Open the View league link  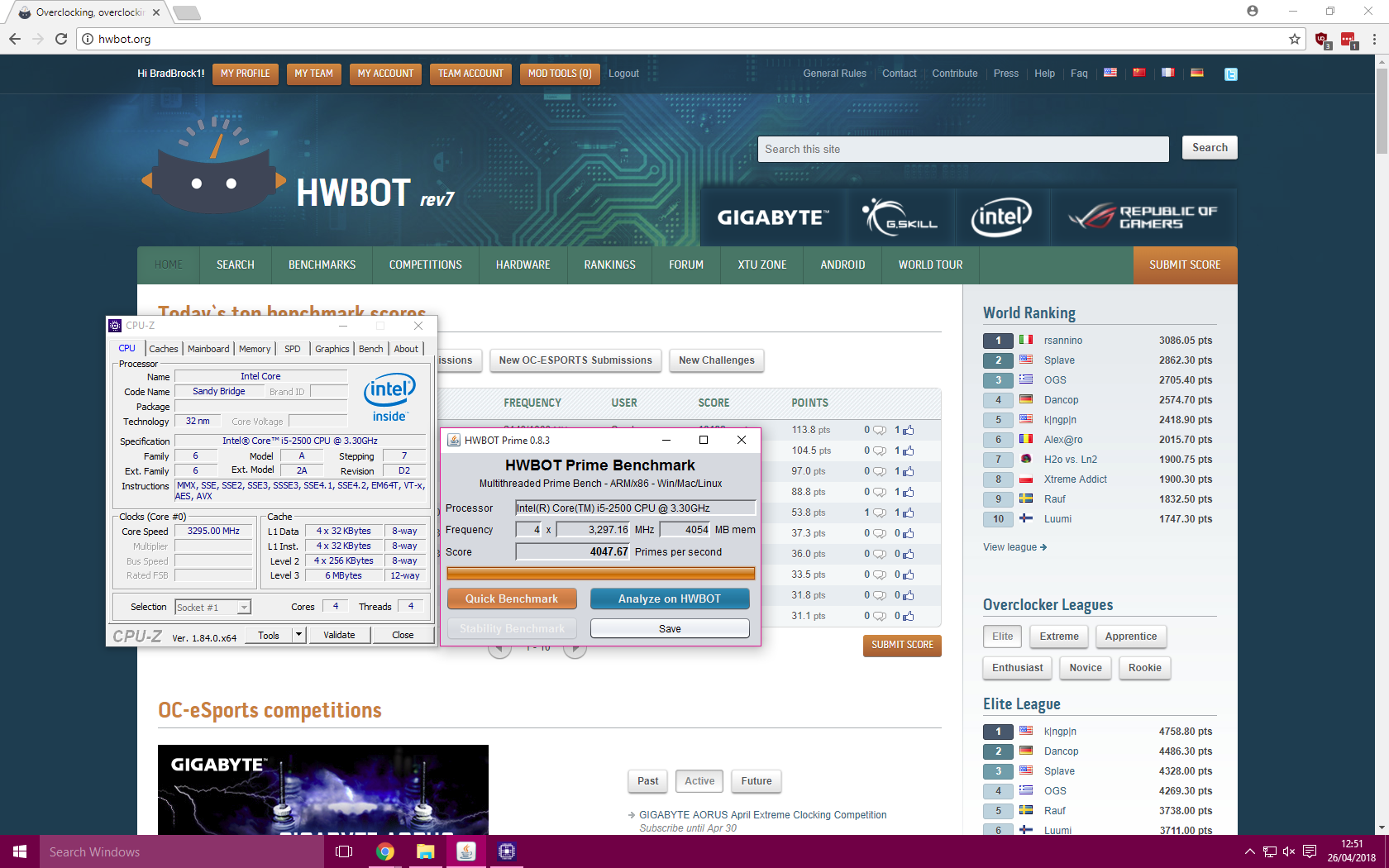(1014, 547)
